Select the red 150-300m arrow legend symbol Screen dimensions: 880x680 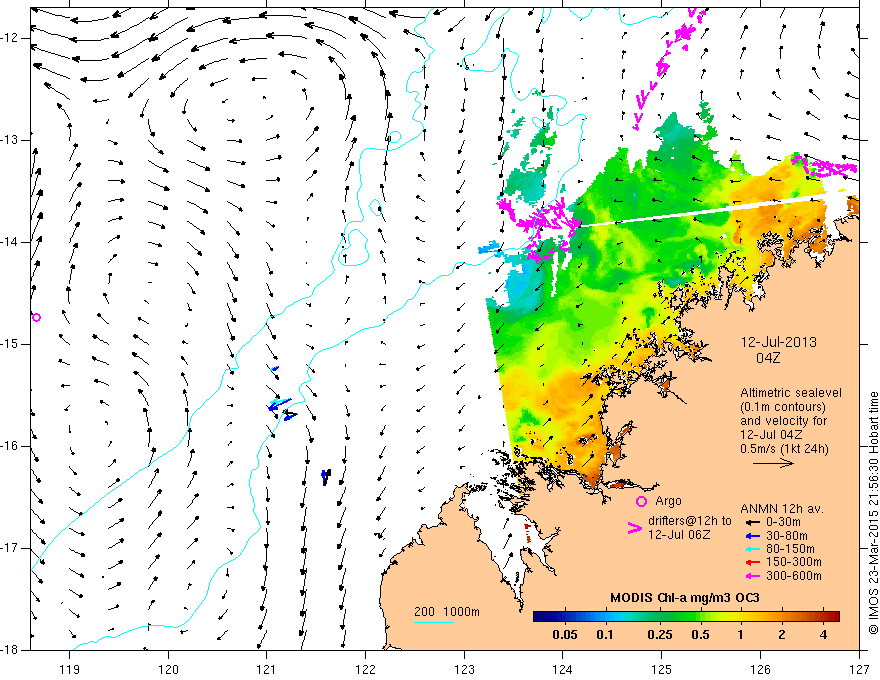pos(753,562)
